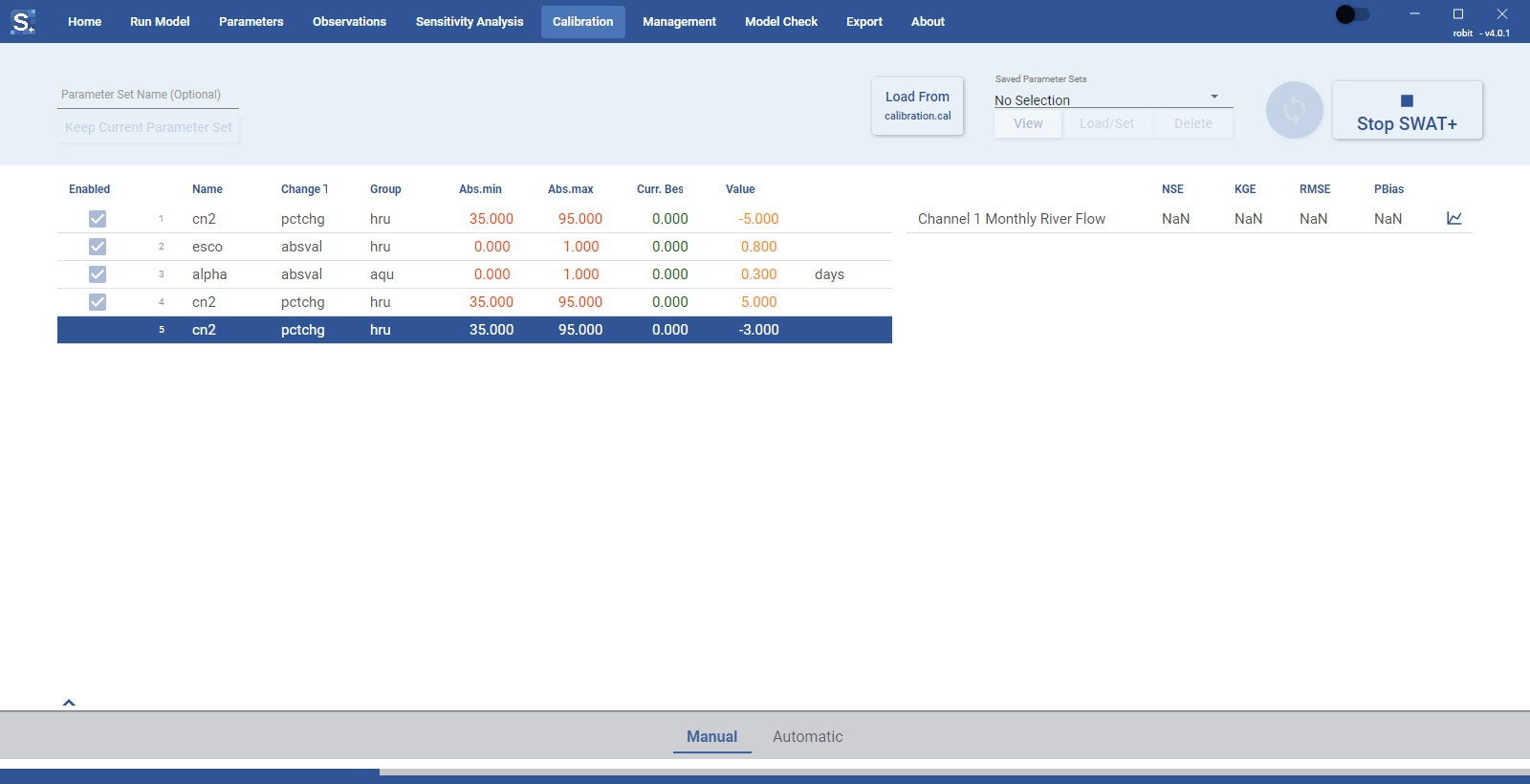Click Load From calibration.cal button

point(918,105)
